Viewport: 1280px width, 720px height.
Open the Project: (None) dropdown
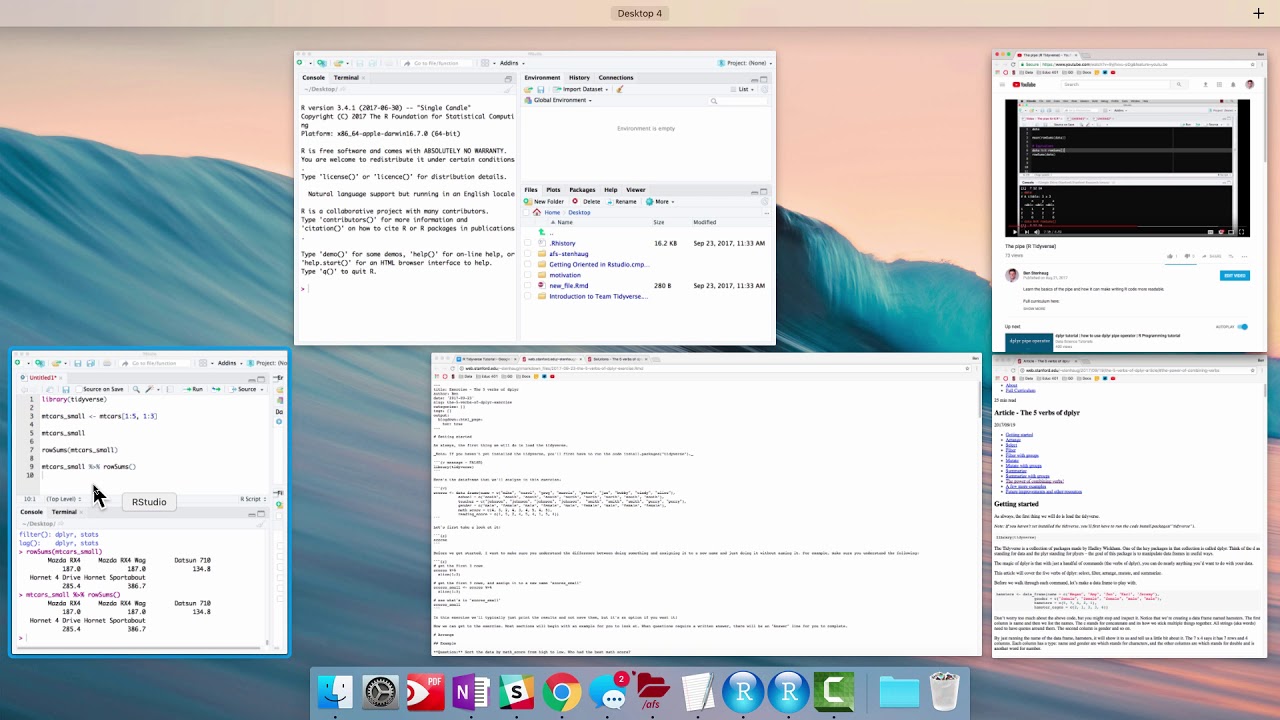click(745, 63)
